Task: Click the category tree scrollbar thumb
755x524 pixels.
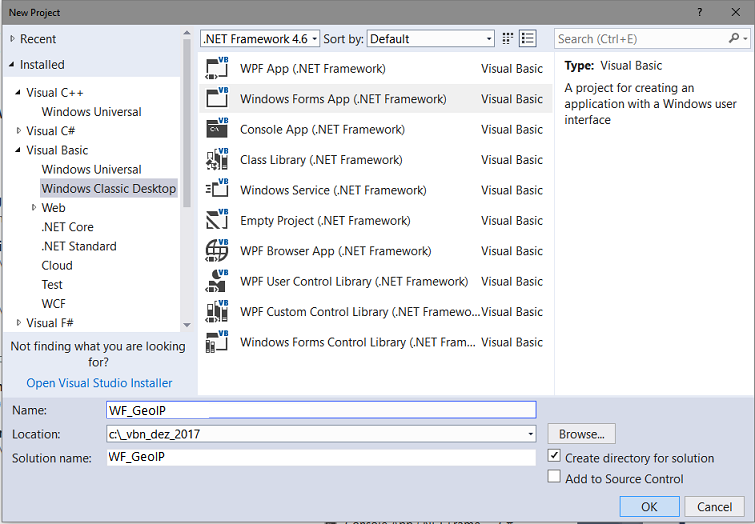Action: (x=187, y=123)
